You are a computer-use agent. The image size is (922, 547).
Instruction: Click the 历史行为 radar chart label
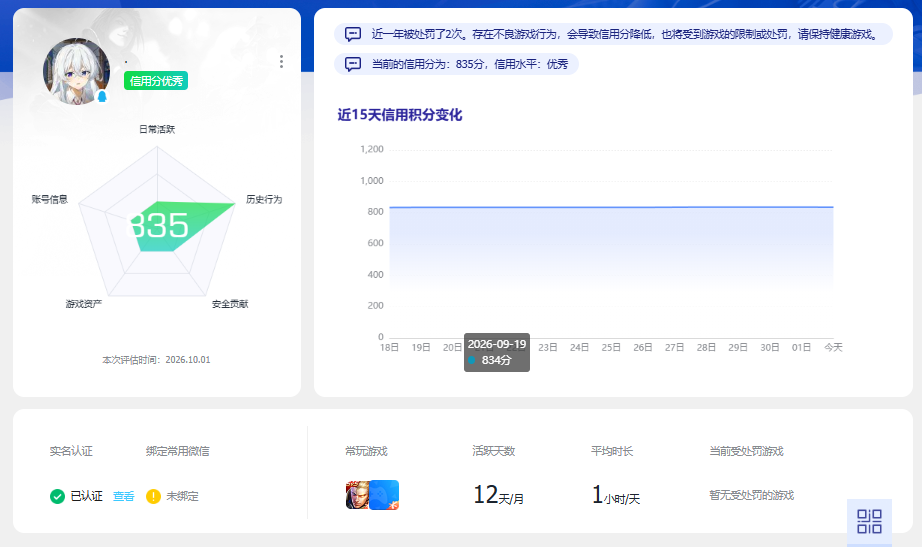(x=264, y=199)
